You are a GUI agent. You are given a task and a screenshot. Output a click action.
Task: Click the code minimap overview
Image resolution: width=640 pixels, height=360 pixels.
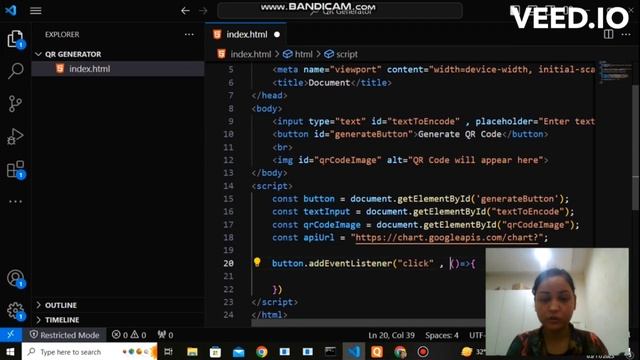(615, 73)
